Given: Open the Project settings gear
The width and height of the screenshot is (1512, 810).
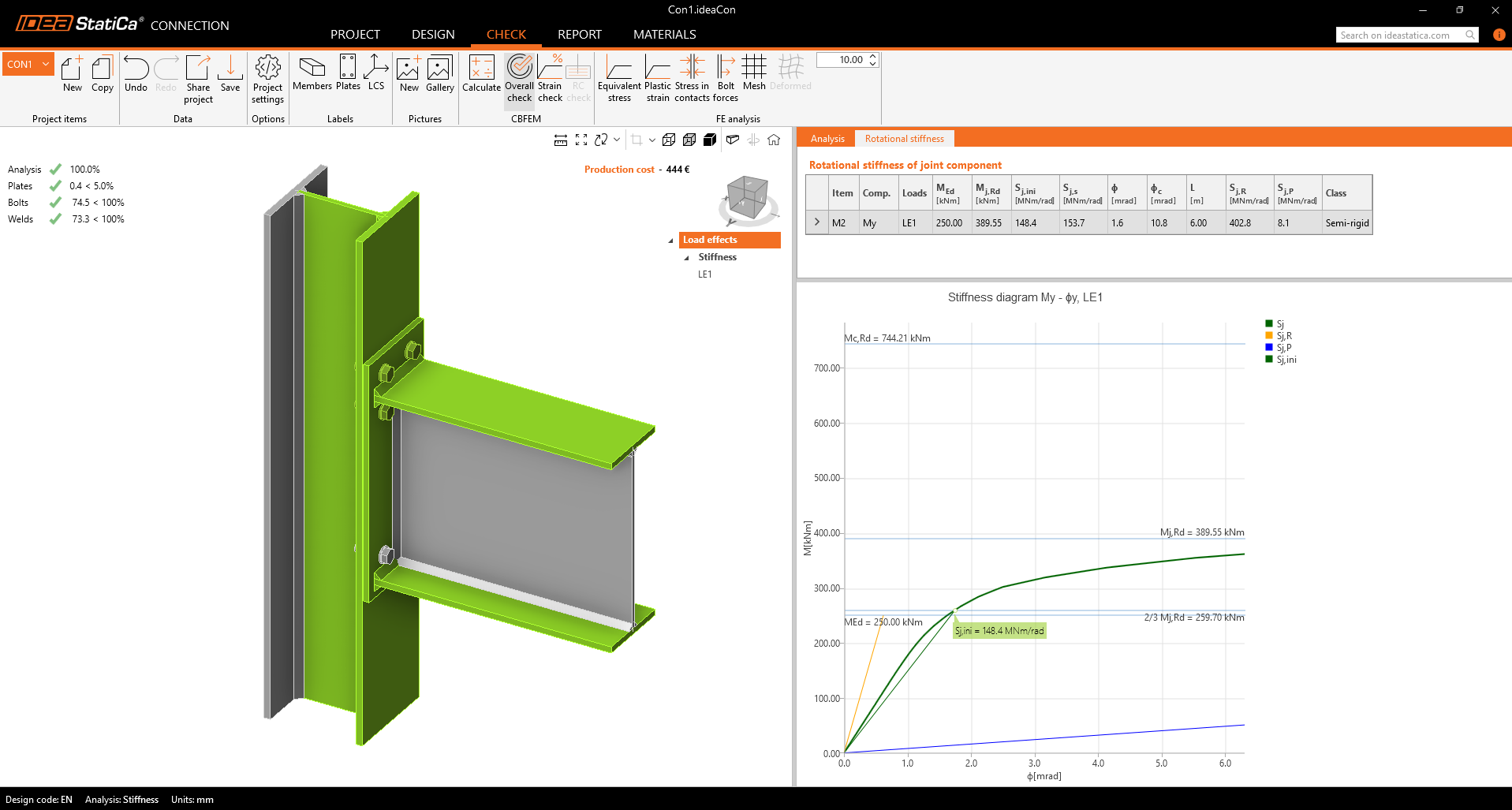Looking at the screenshot, I should pos(267,78).
